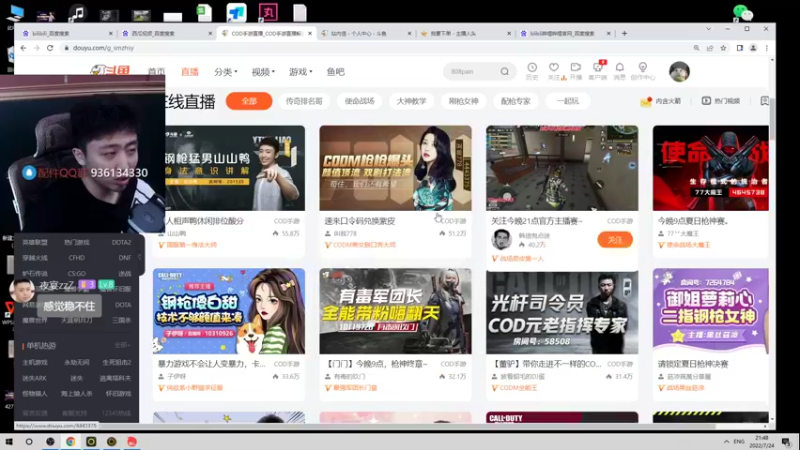This screenshot has height=450, width=800.
Task: Select the 刚枪女神 filter pill
Action: tap(463, 101)
